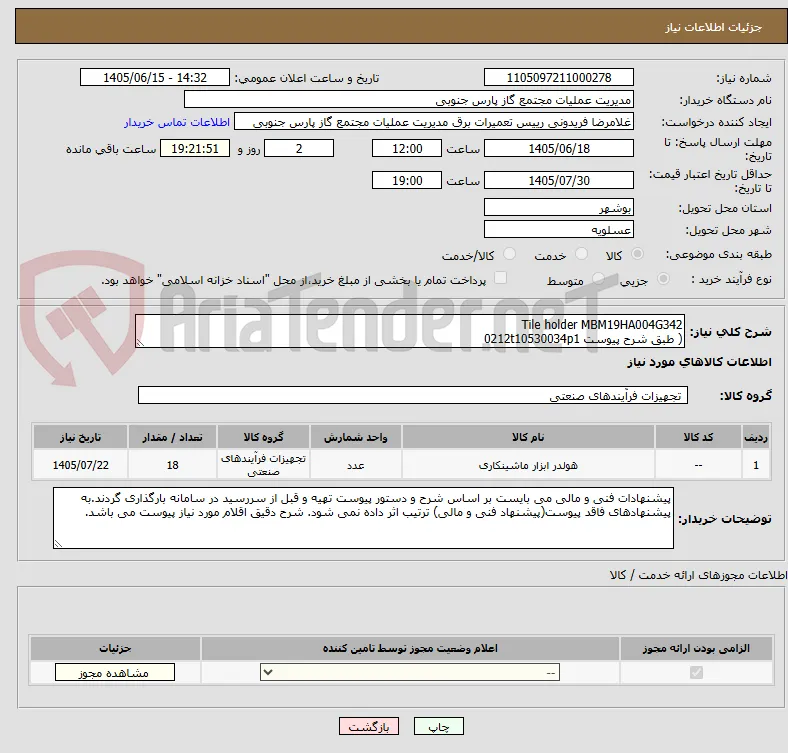The height and width of the screenshot is (753, 788).
Task: Click the buyer notes text area
Action: point(363,518)
